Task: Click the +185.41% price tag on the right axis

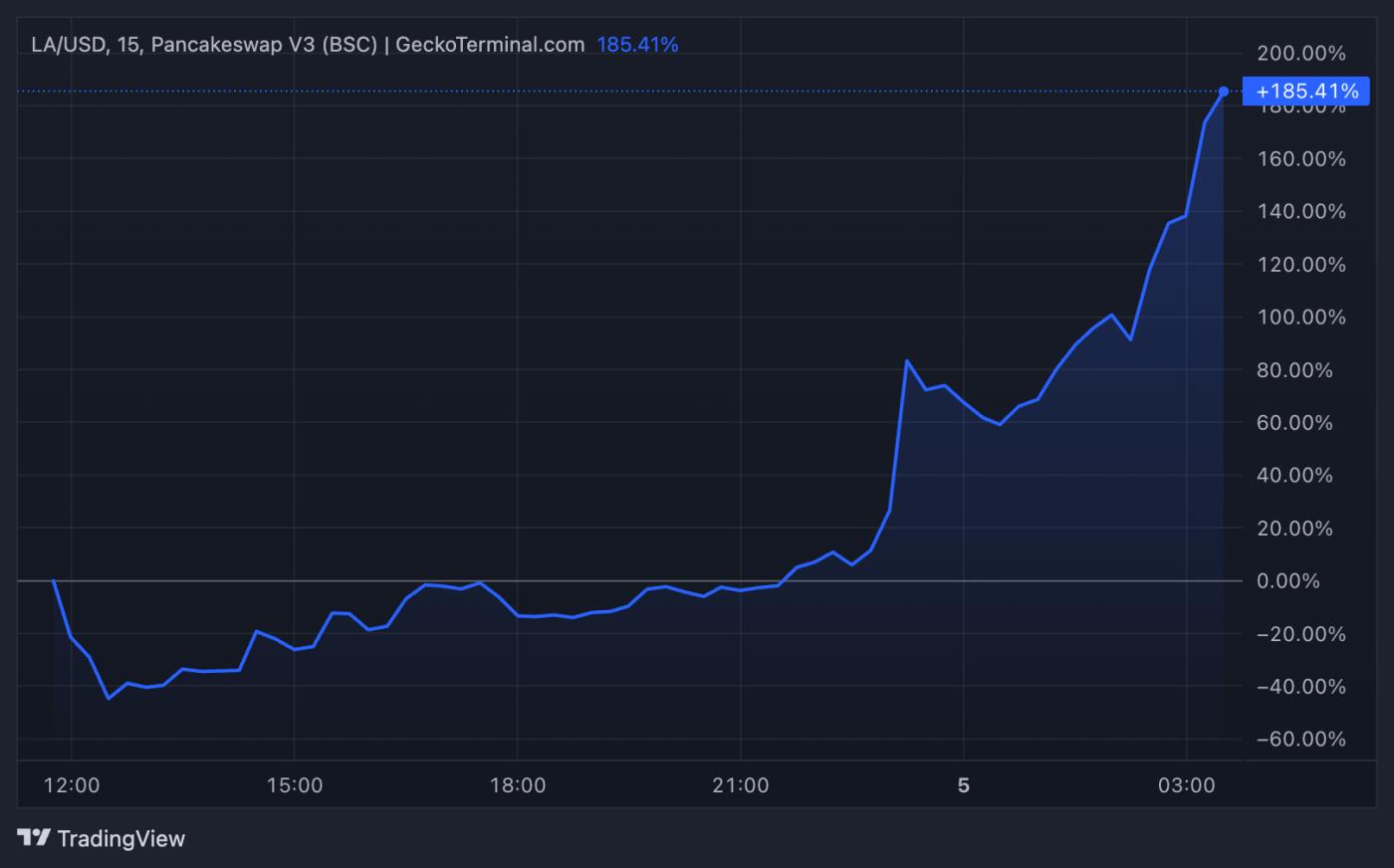Action: 1307,91
